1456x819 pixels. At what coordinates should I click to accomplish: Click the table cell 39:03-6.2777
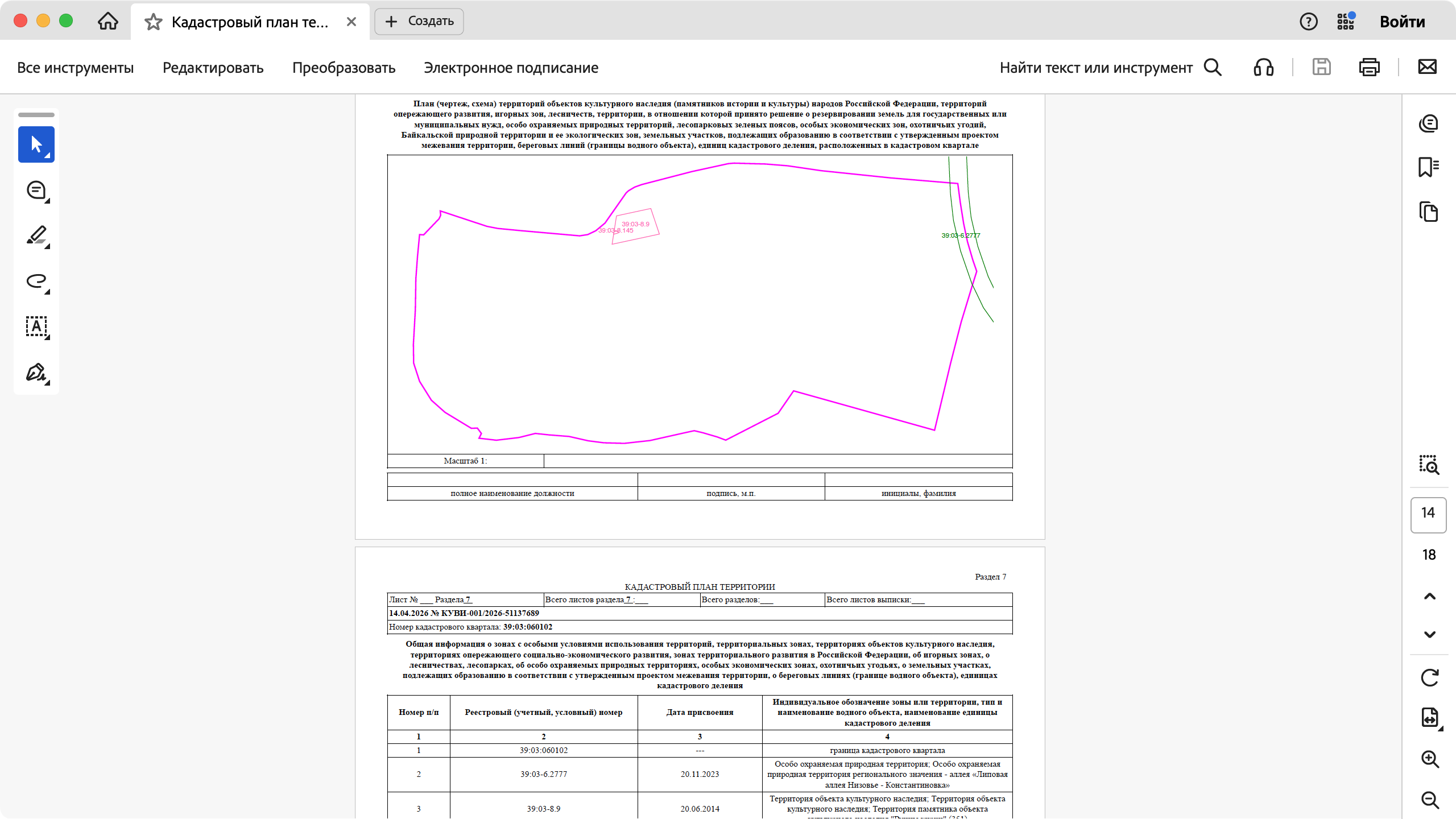click(544, 775)
